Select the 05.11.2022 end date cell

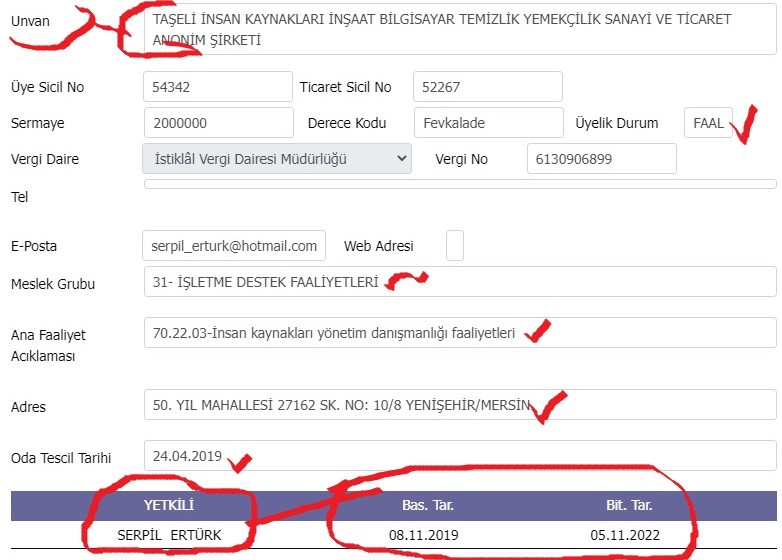pyautogui.click(x=625, y=535)
